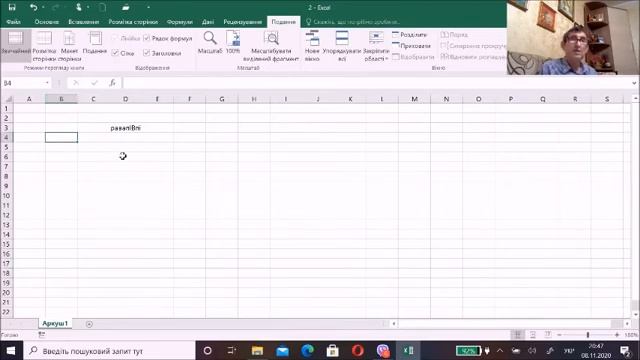Image resolution: width=640 pixels, height=360 pixels.
Task: Open the undo history dropdown arrow
Action: point(43,7)
